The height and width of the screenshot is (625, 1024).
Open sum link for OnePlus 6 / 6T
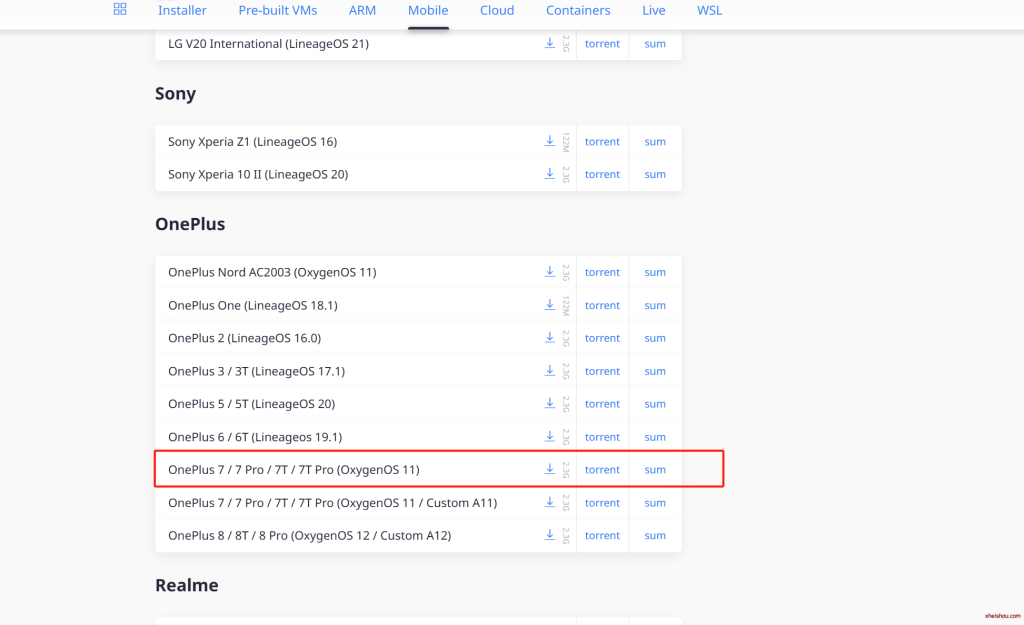coord(655,437)
